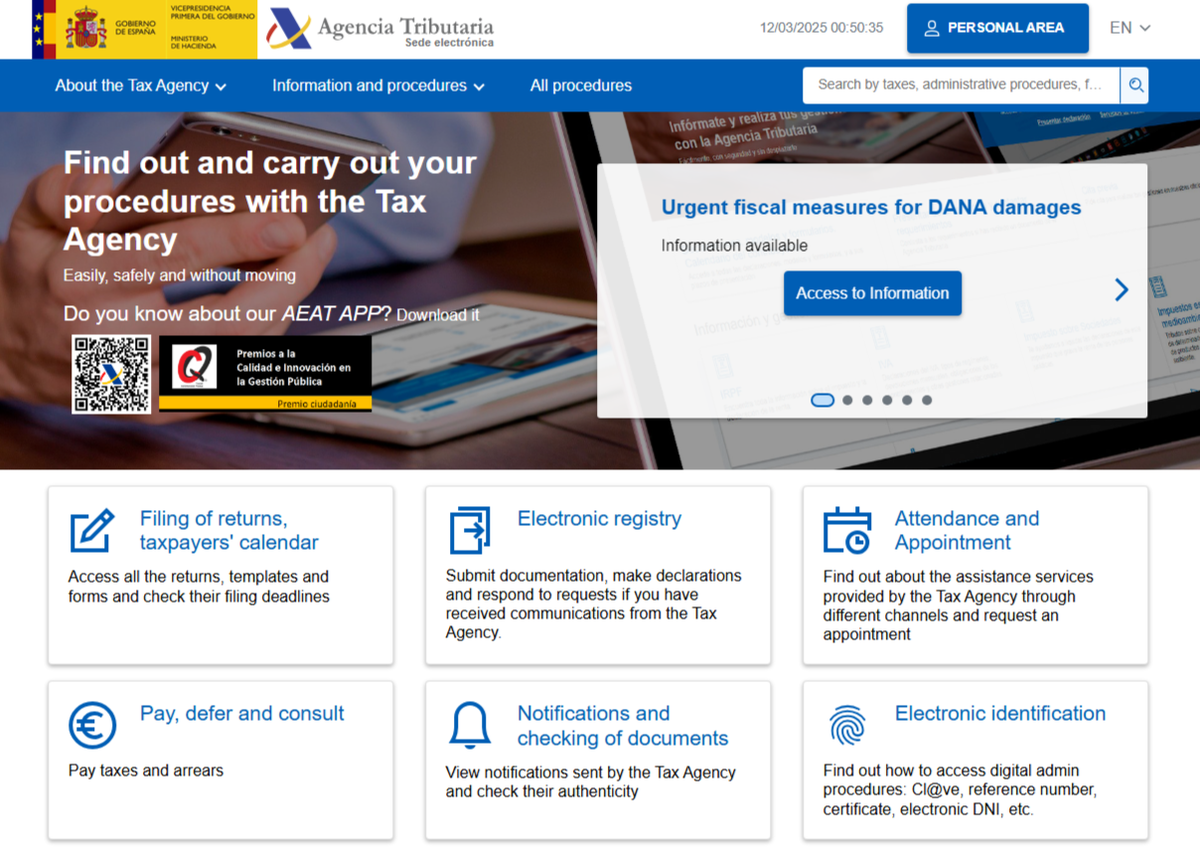This screenshot has height=864, width=1200.
Task: Go to Agencia Tributaria home logo
Action: pos(381,30)
